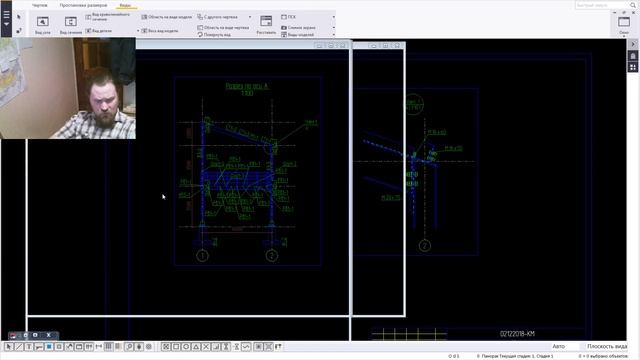Click Область на виде чертежа
The image size is (640, 360).
pyautogui.click(x=223, y=27)
